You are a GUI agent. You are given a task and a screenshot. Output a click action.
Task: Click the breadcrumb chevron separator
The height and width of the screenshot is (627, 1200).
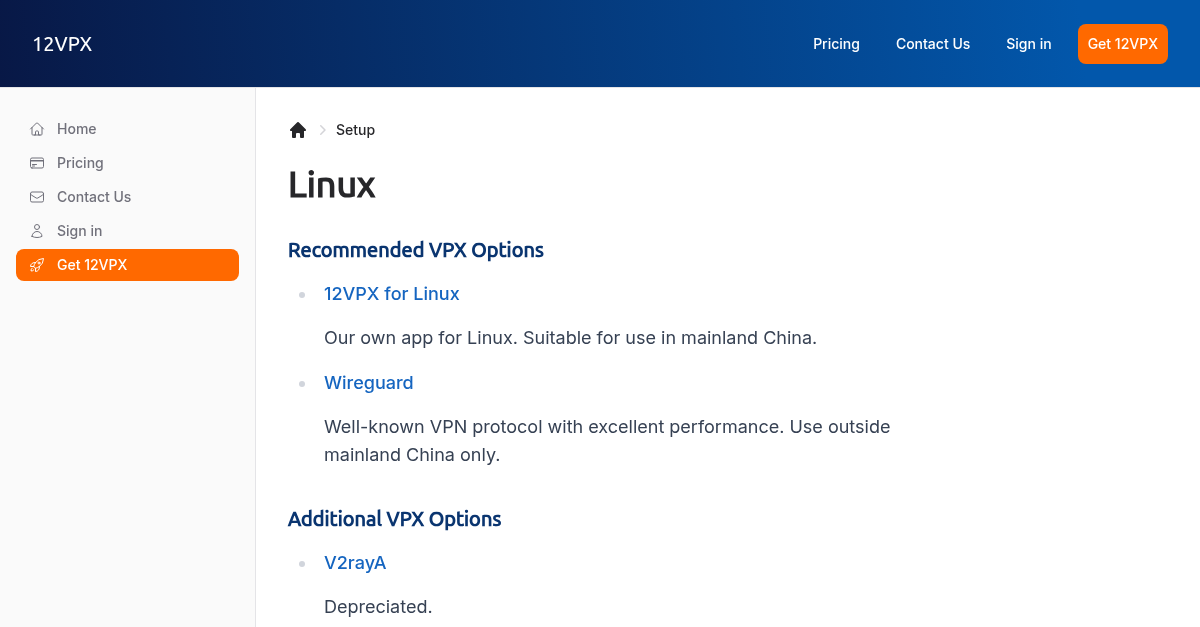[322, 130]
